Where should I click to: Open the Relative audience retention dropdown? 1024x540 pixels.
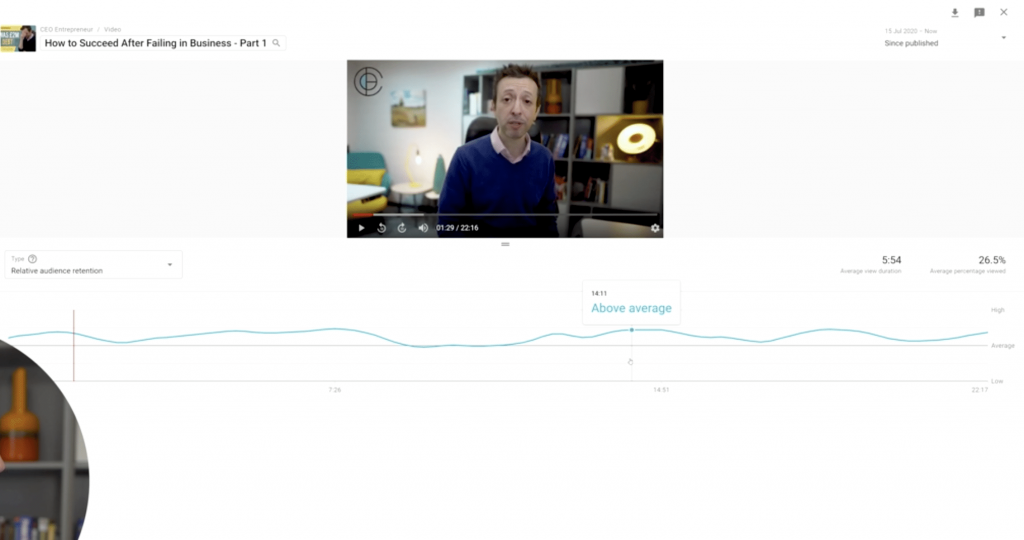[93, 264]
